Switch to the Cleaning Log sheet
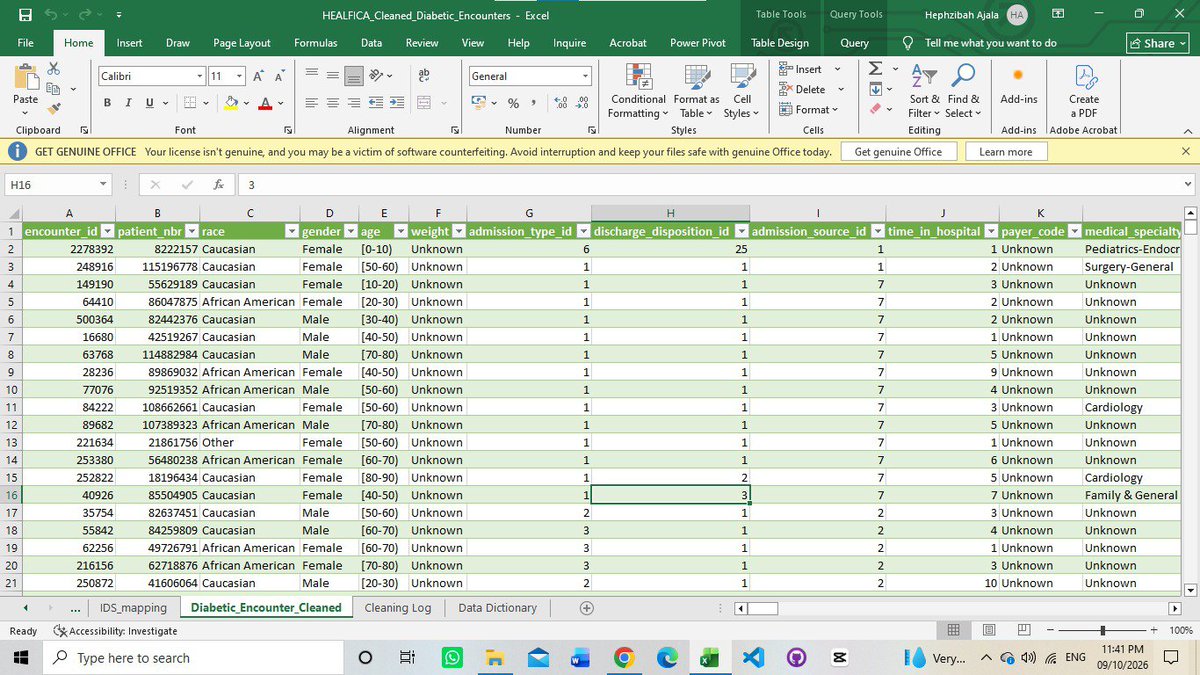Viewport: 1200px width, 675px height. pyautogui.click(x=398, y=607)
